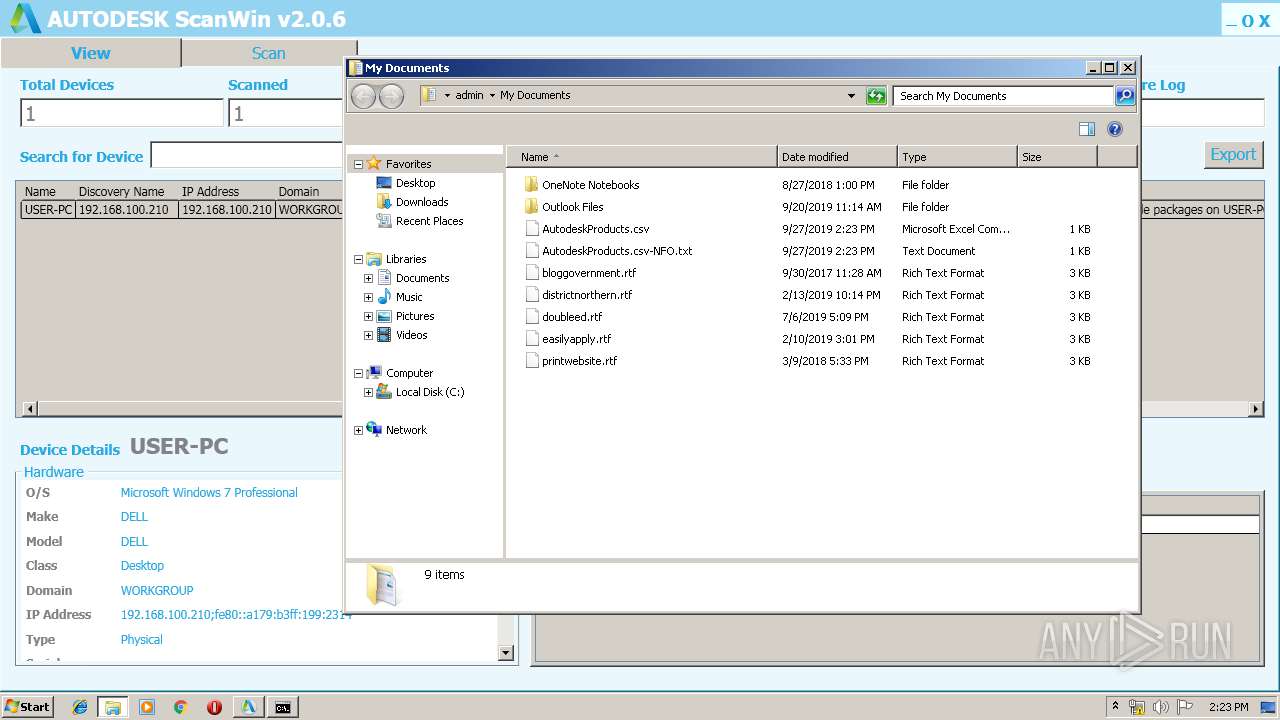Click the Total Devices value field
The image size is (1280, 720).
[x=122, y=113]
